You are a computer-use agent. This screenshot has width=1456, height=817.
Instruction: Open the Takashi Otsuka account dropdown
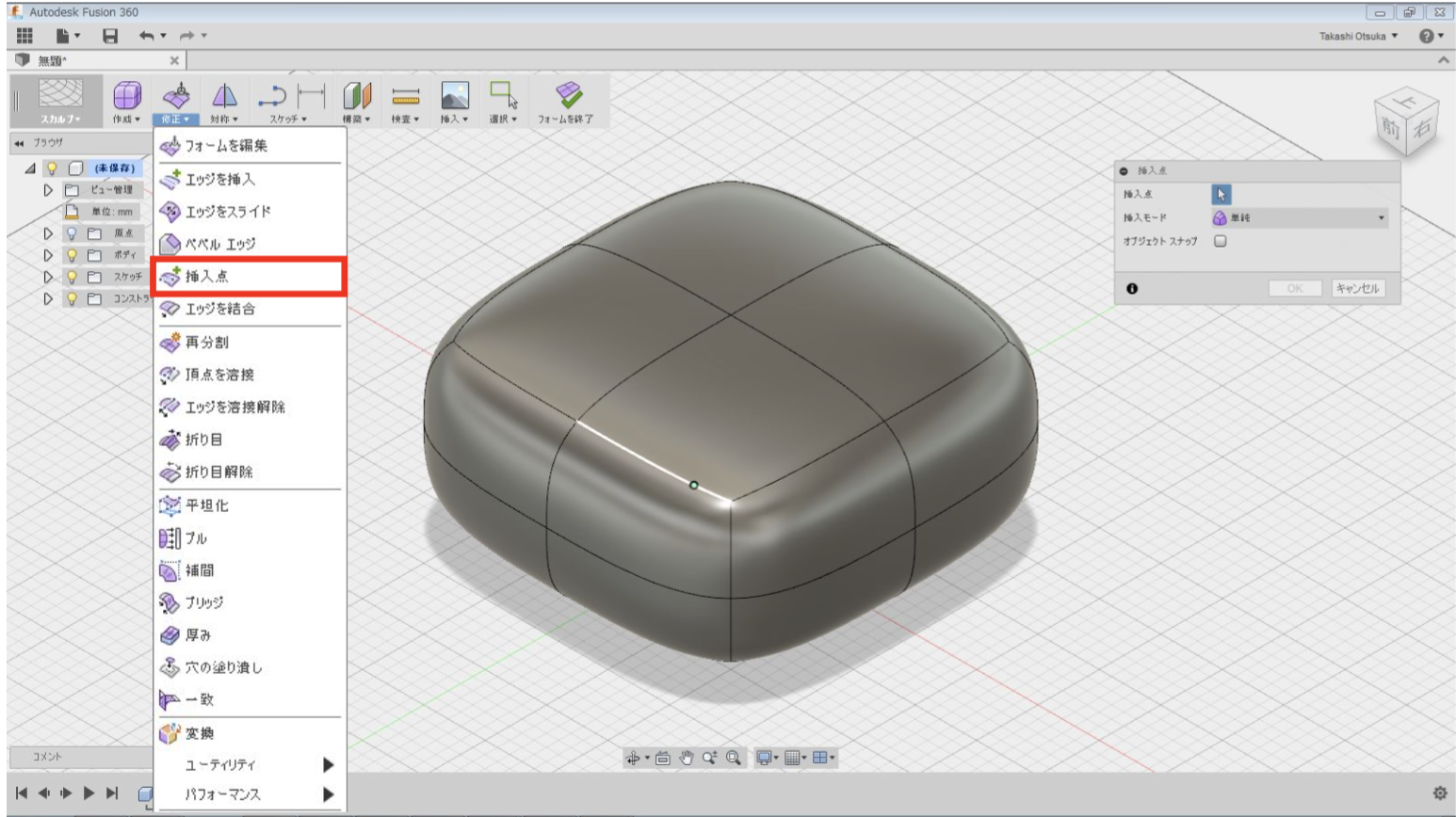(1358, 36)
